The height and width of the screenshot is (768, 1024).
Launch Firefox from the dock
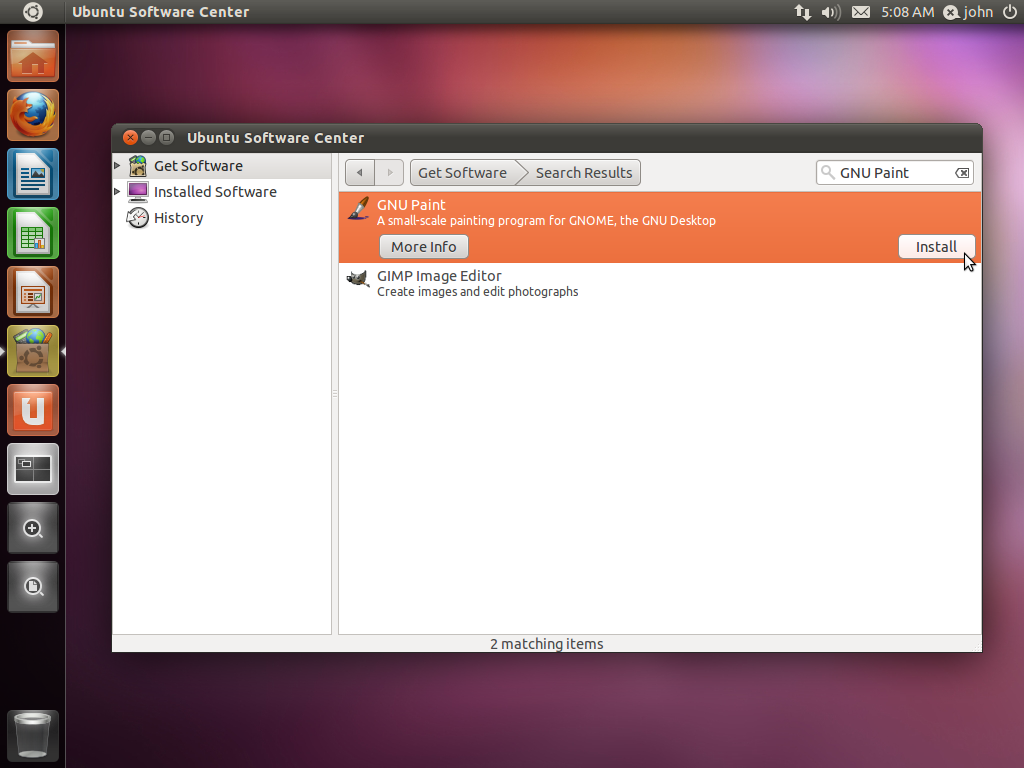pos(33,115)
